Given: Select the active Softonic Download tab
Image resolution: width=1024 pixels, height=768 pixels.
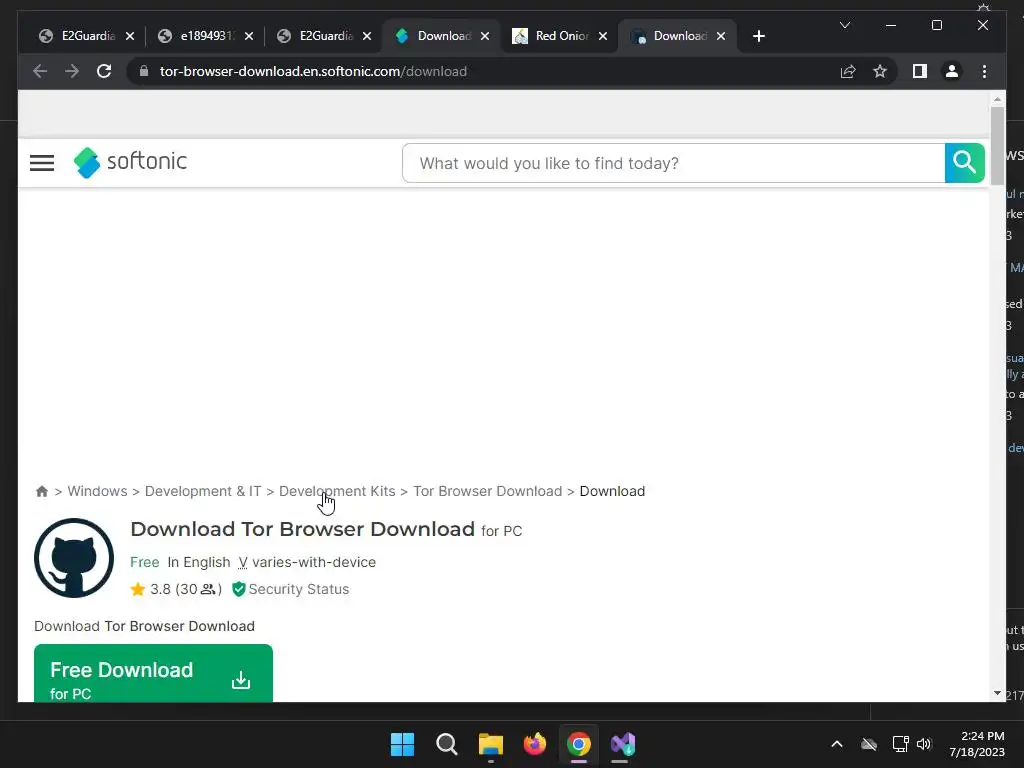Looking at the screenshot, I should tap(442, 36).
